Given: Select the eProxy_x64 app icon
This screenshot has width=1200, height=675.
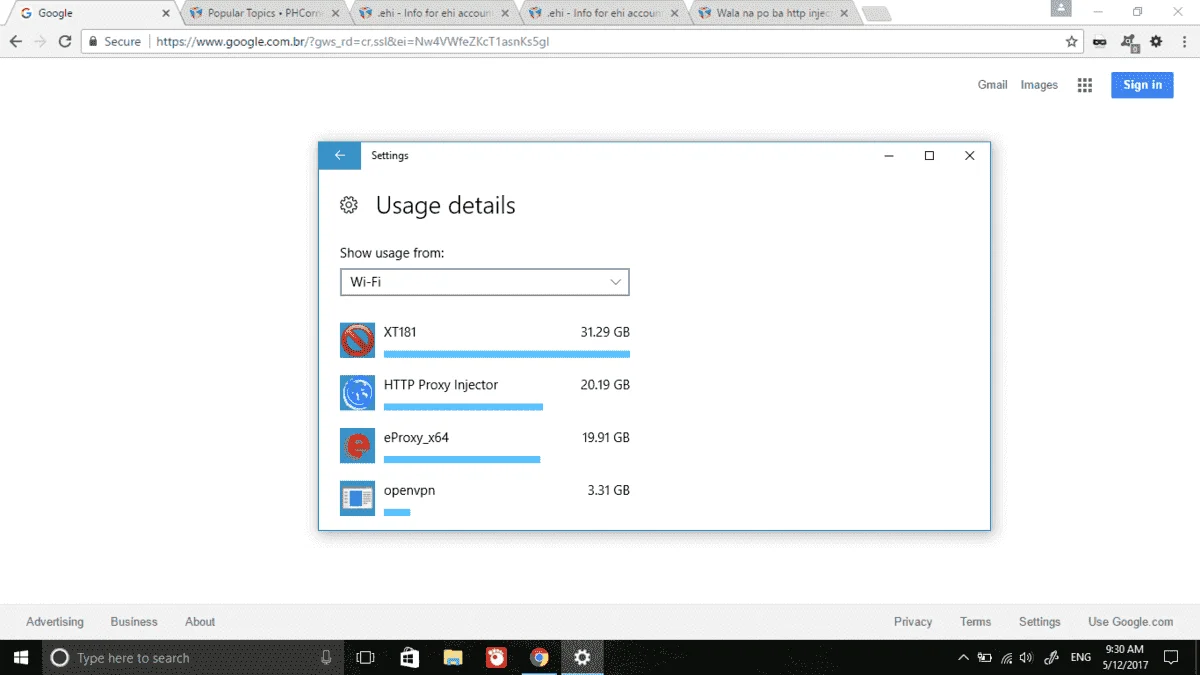Looking at the screenshot, I should (357, 446).
